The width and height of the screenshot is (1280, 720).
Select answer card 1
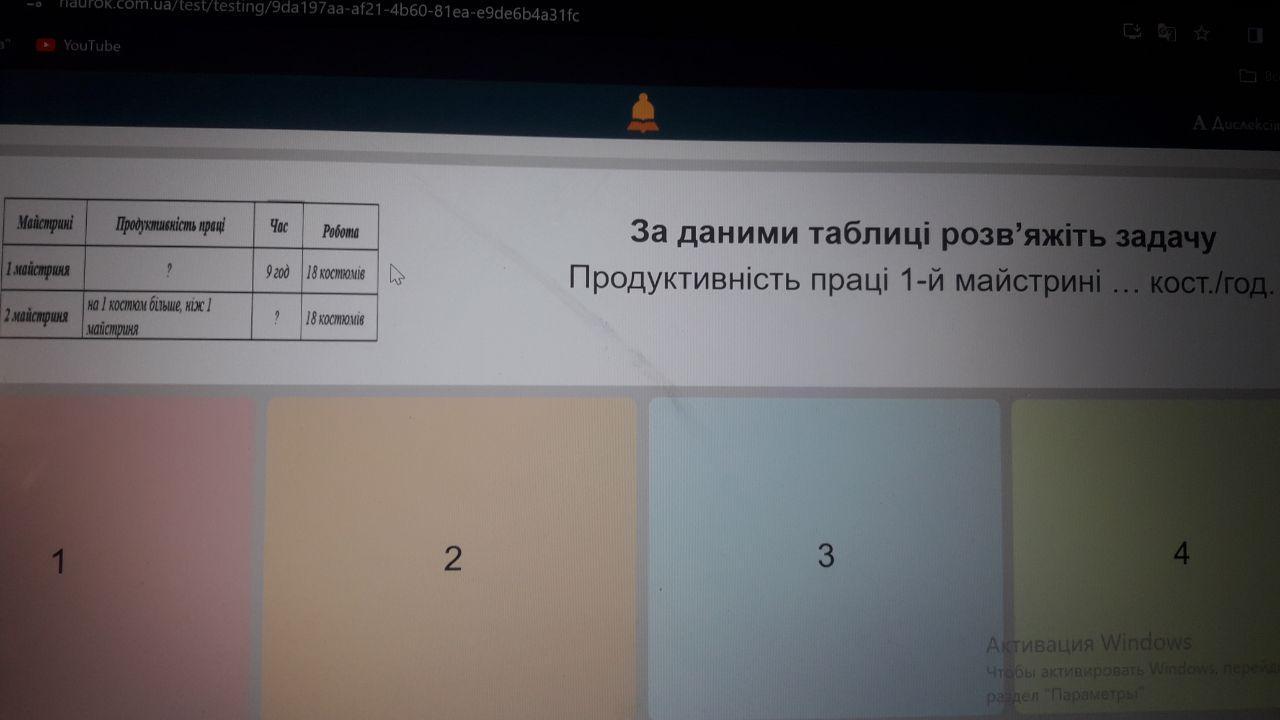point(125,558)
